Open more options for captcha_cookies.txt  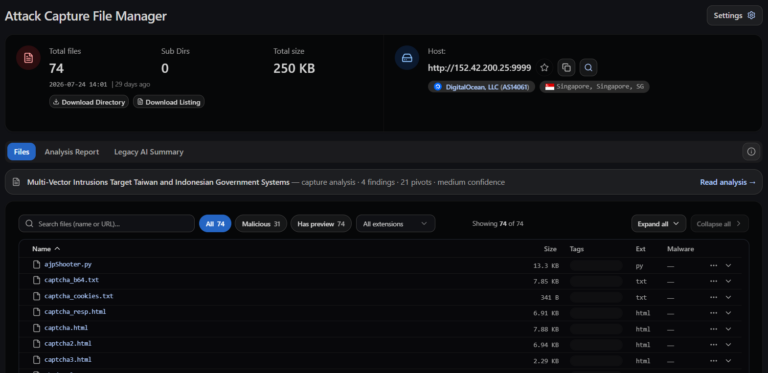pos(713,297)
